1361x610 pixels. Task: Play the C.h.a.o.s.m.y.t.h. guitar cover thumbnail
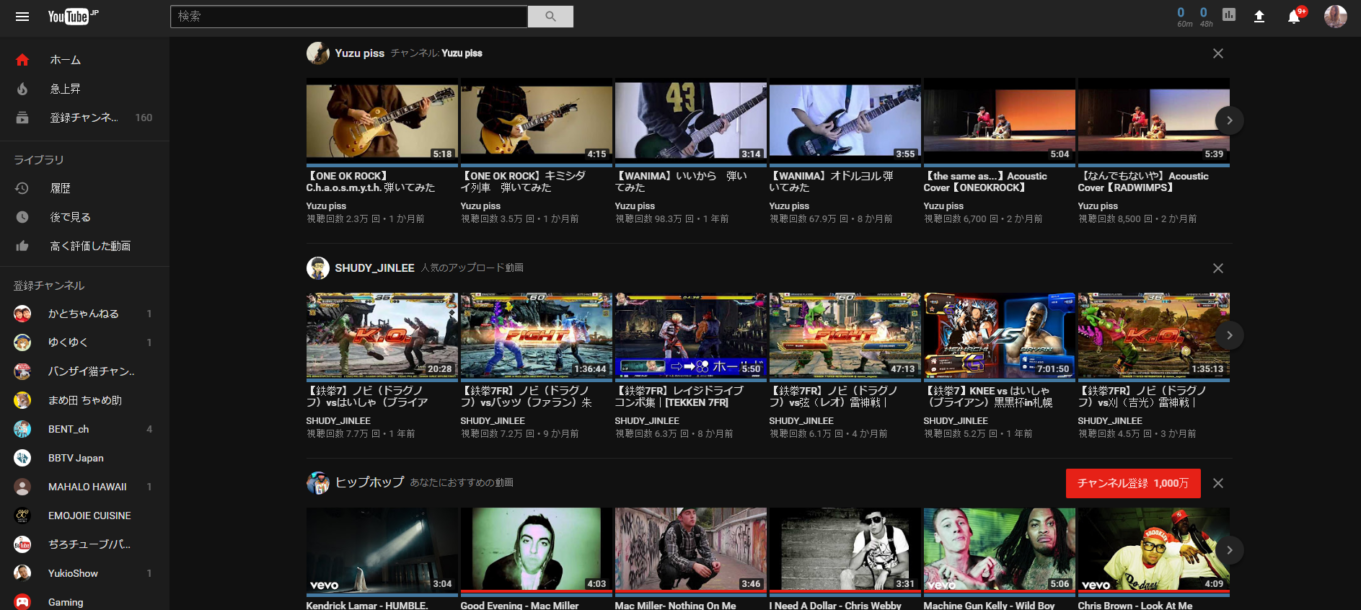point(382,120)
